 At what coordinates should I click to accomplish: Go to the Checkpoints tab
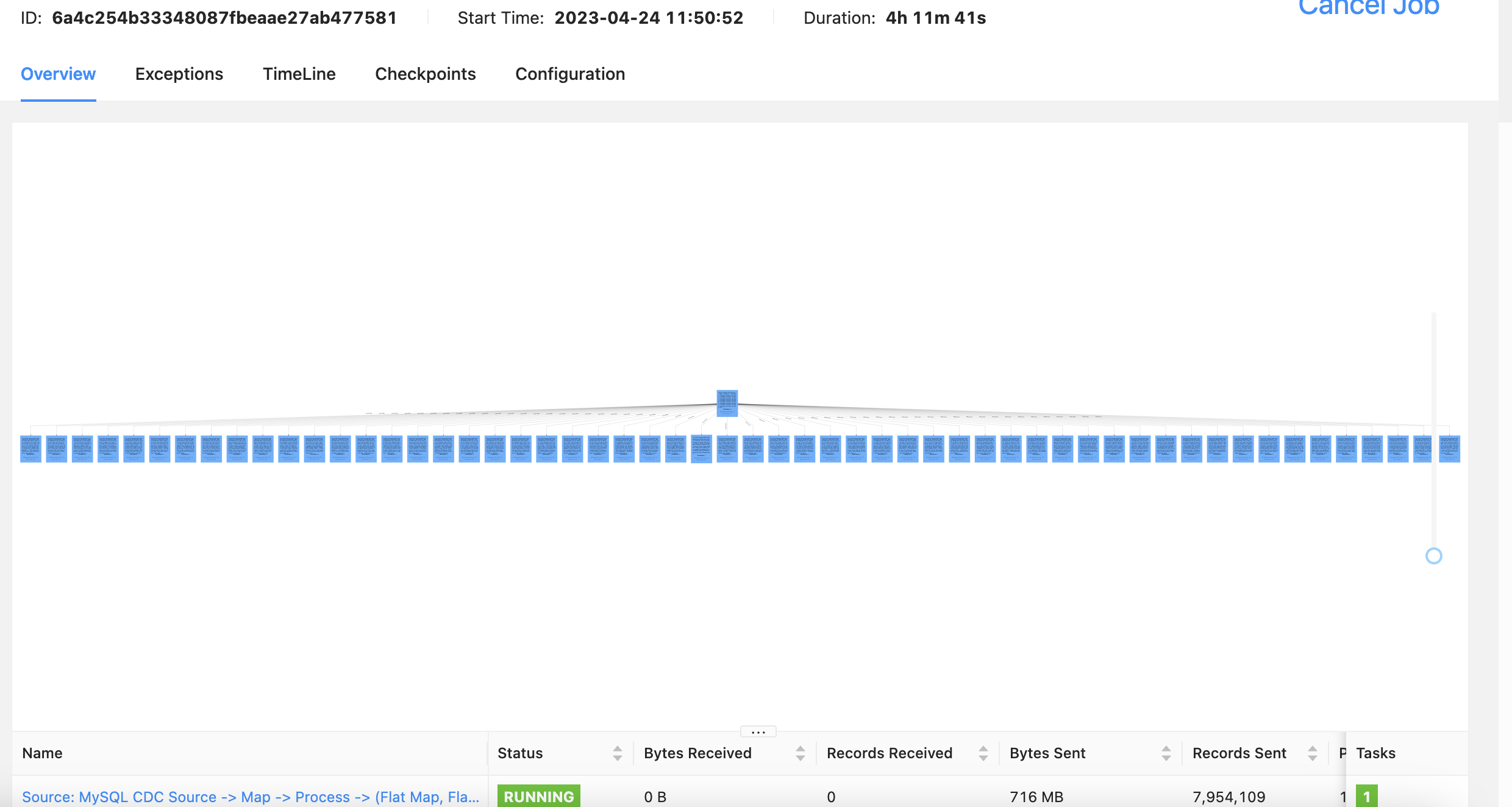(425, 74)
